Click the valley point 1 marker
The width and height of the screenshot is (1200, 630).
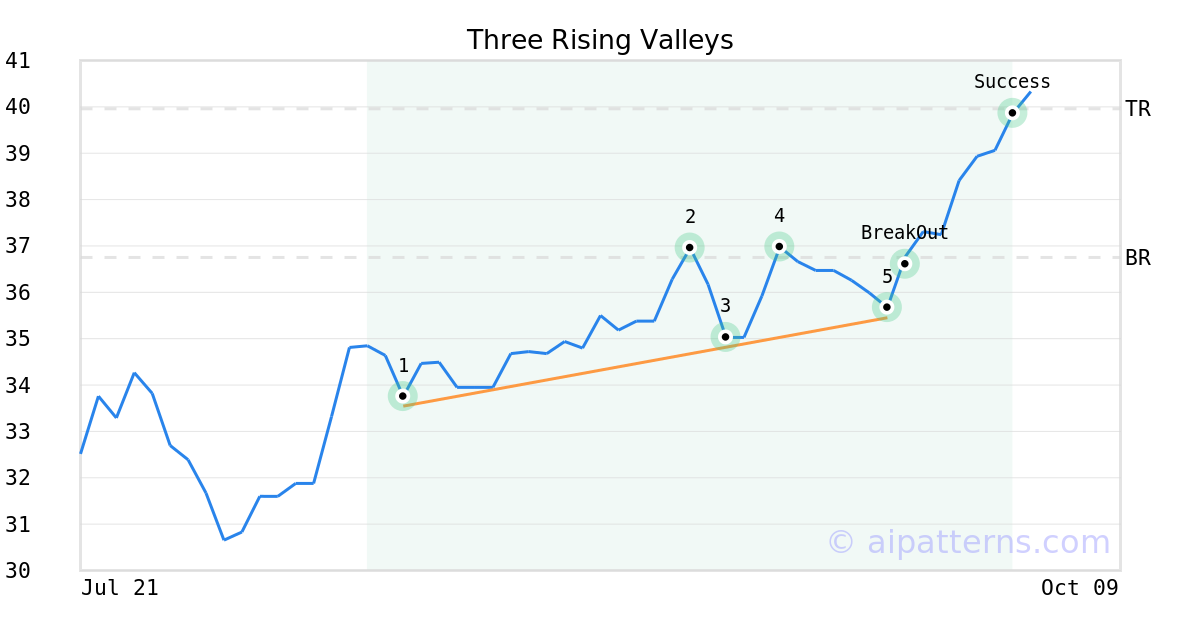[x=402, y=396]
